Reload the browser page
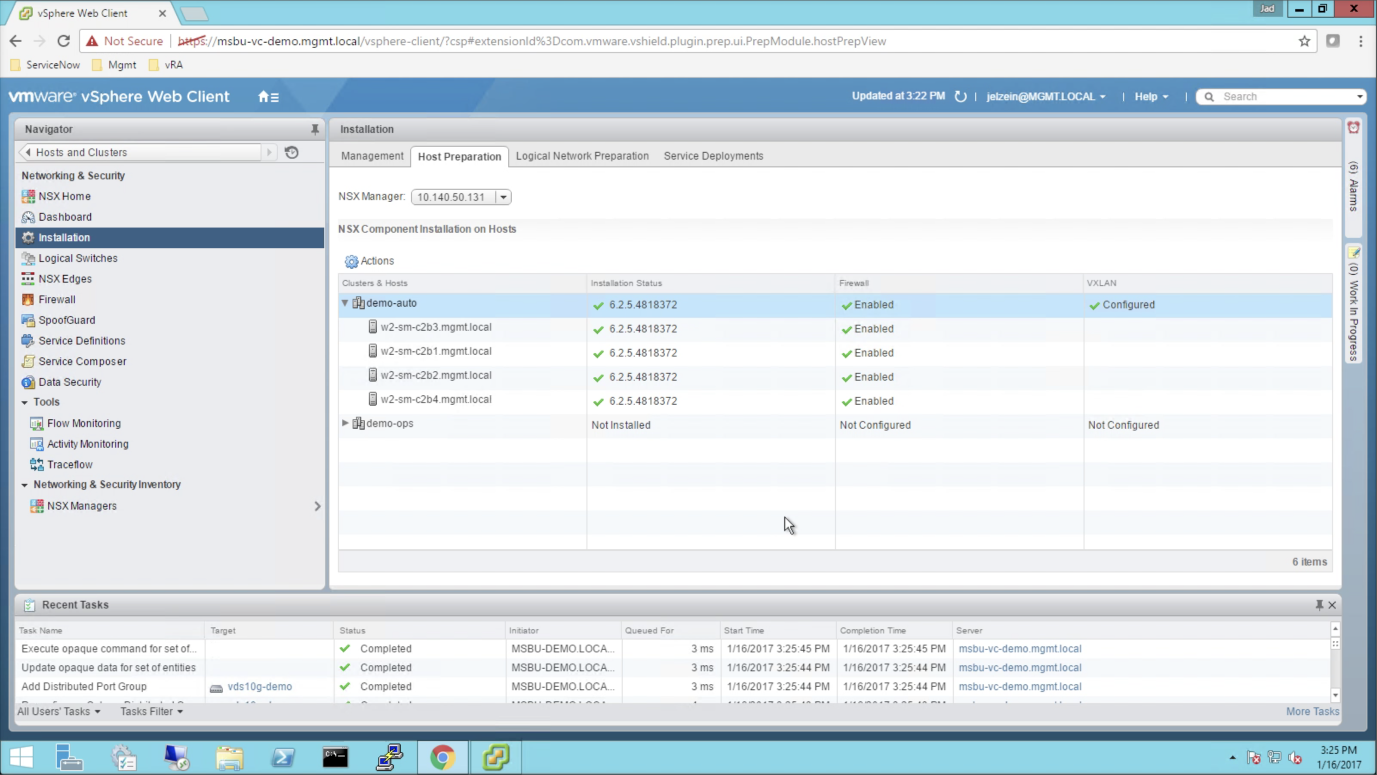Screen dimensions: 1377x775 click(63, 41)
